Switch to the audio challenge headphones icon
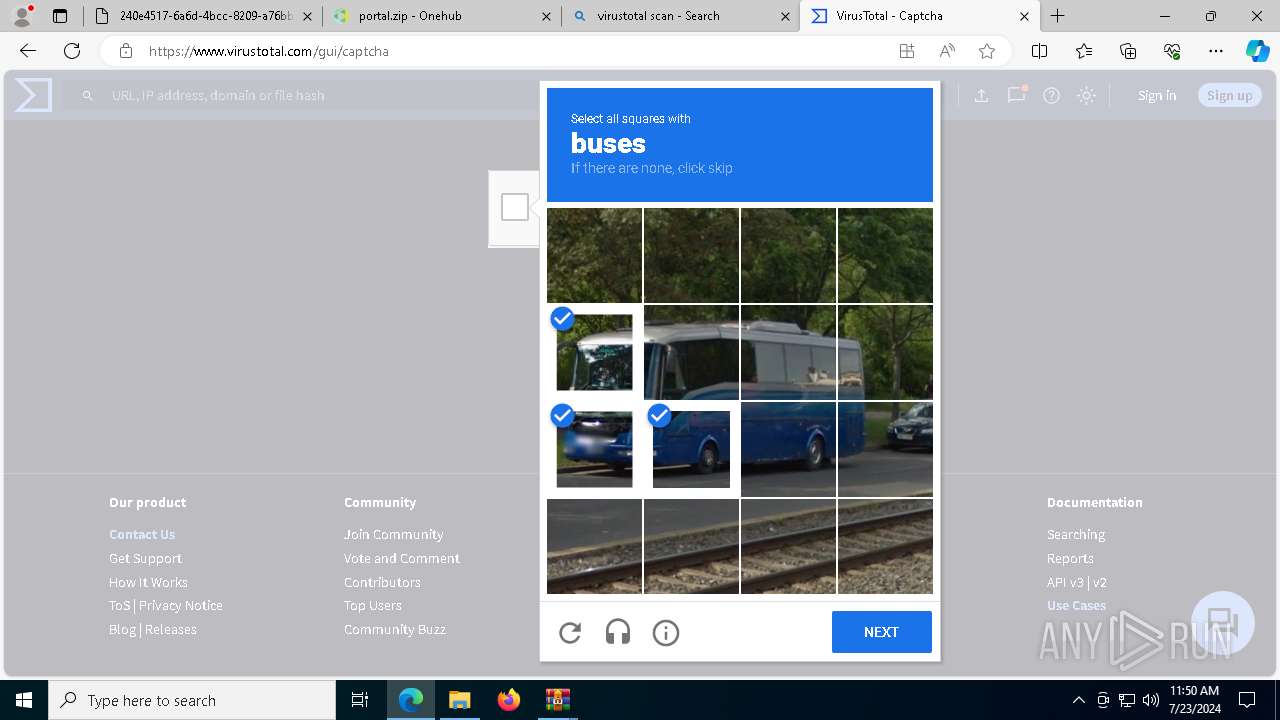This screenshot has width=1280, height=720. click(x=618, y=632)
